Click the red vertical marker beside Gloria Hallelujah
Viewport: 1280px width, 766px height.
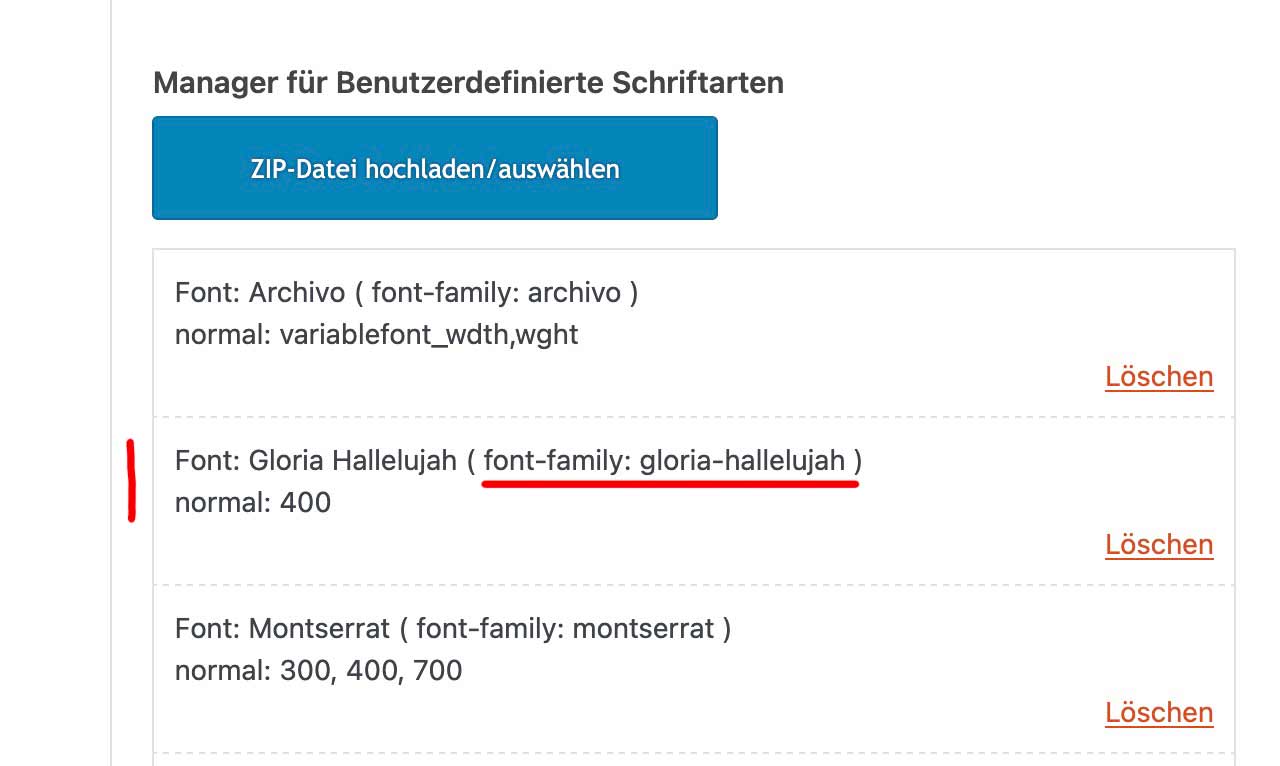[x=131, y=481]
